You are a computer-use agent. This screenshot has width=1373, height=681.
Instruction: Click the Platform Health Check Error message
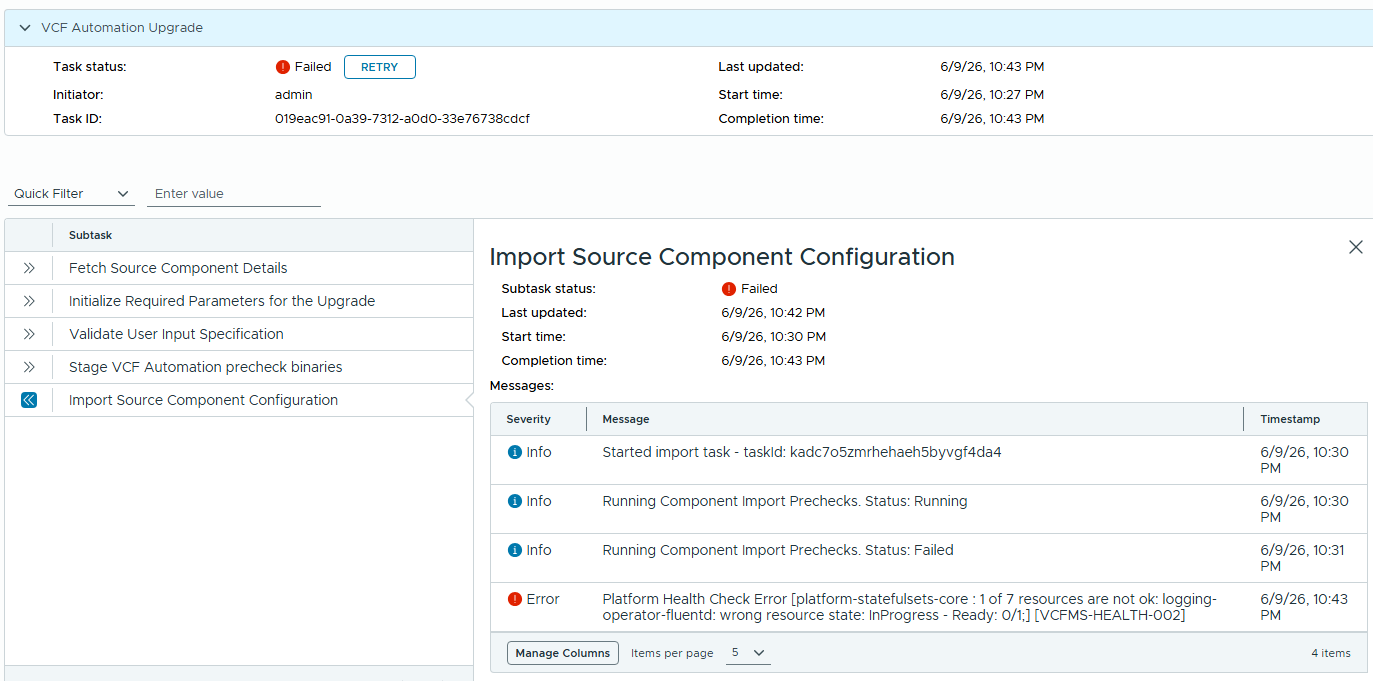pos(909,607)
